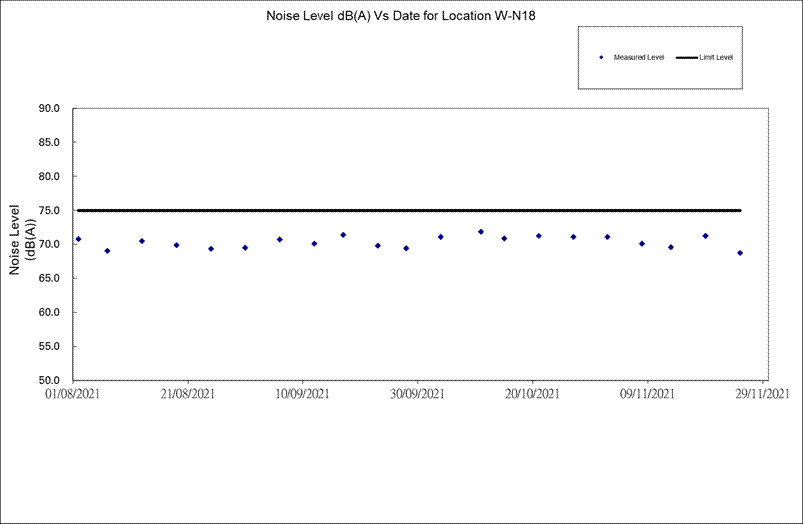Click the 90.0 y-axis label
Image resolution: width=803 pixels, height=524 pixels.
[49, 108]
